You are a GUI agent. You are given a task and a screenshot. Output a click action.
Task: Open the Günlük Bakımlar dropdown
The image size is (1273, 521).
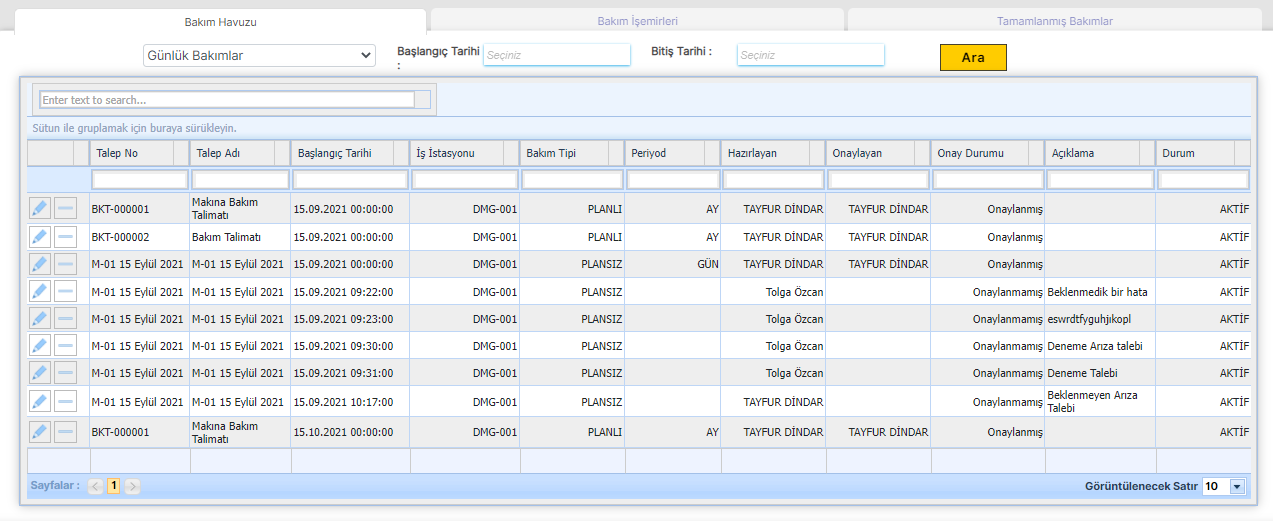coord(260,56)
